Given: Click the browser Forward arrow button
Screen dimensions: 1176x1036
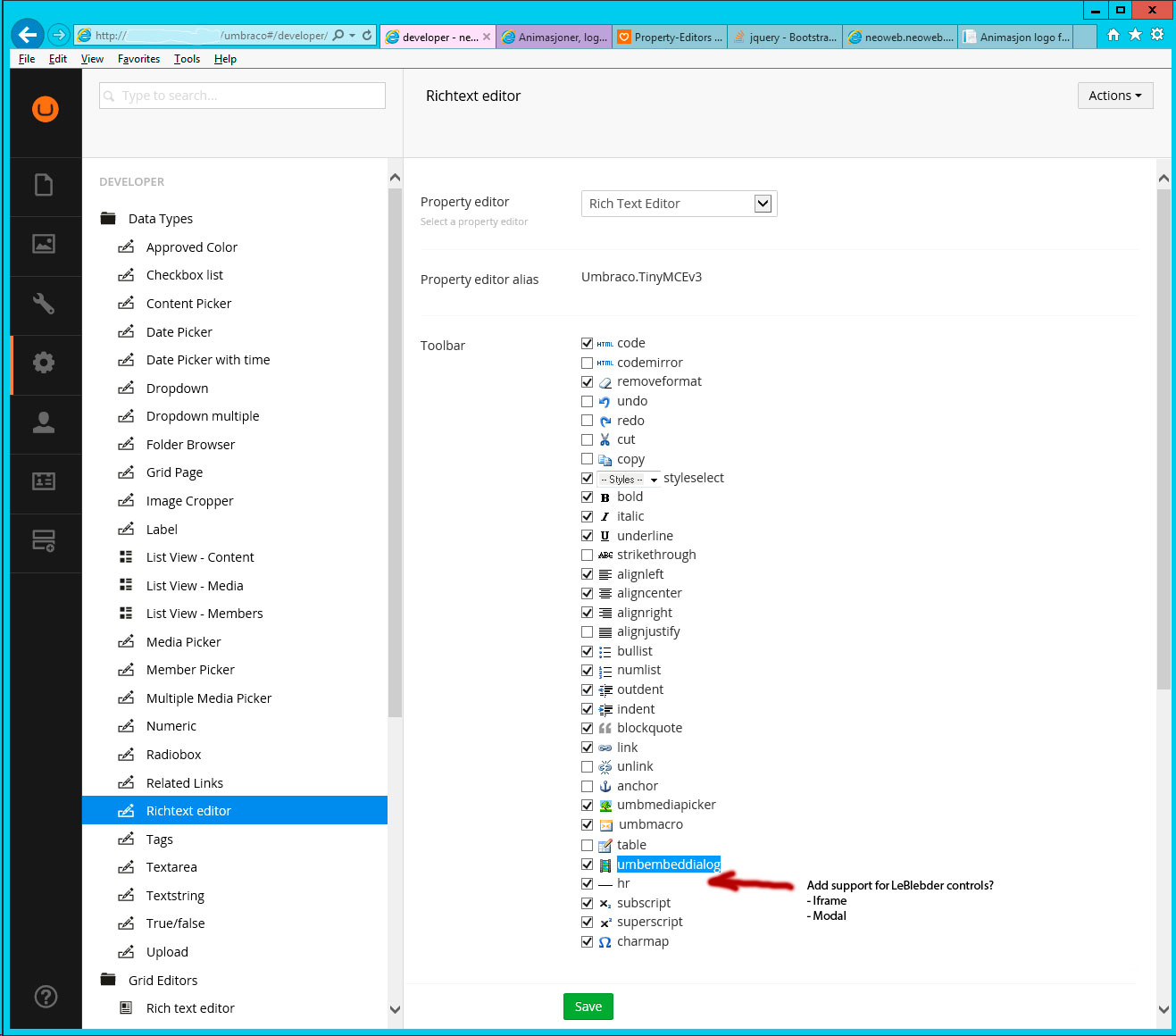Looking at the screenshot, I should click(59, 35).
